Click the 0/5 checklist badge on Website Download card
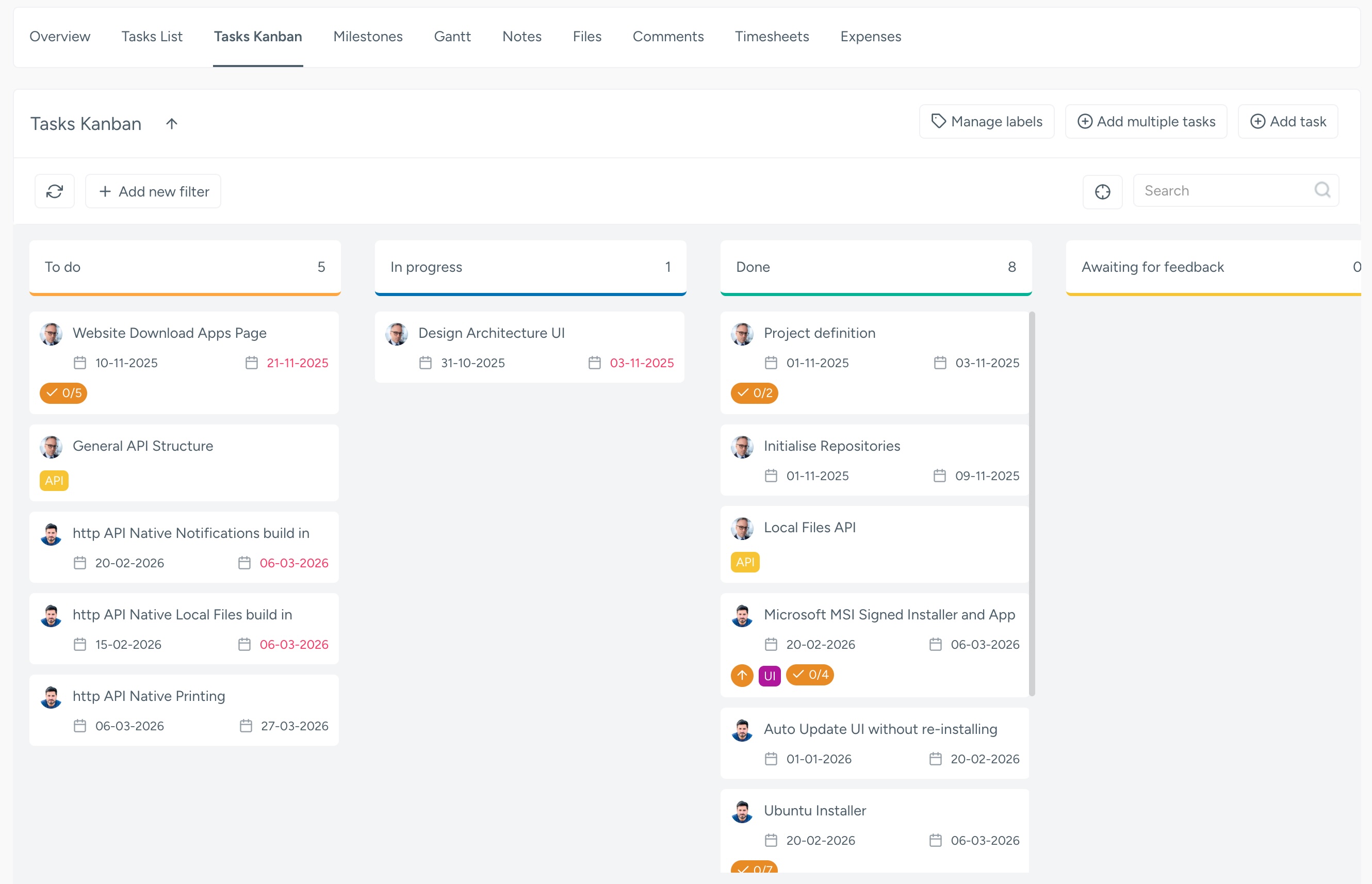Image resolution: width=1372 pixels, height=884 pixels. pyautogui.click(x=63, y=393)
